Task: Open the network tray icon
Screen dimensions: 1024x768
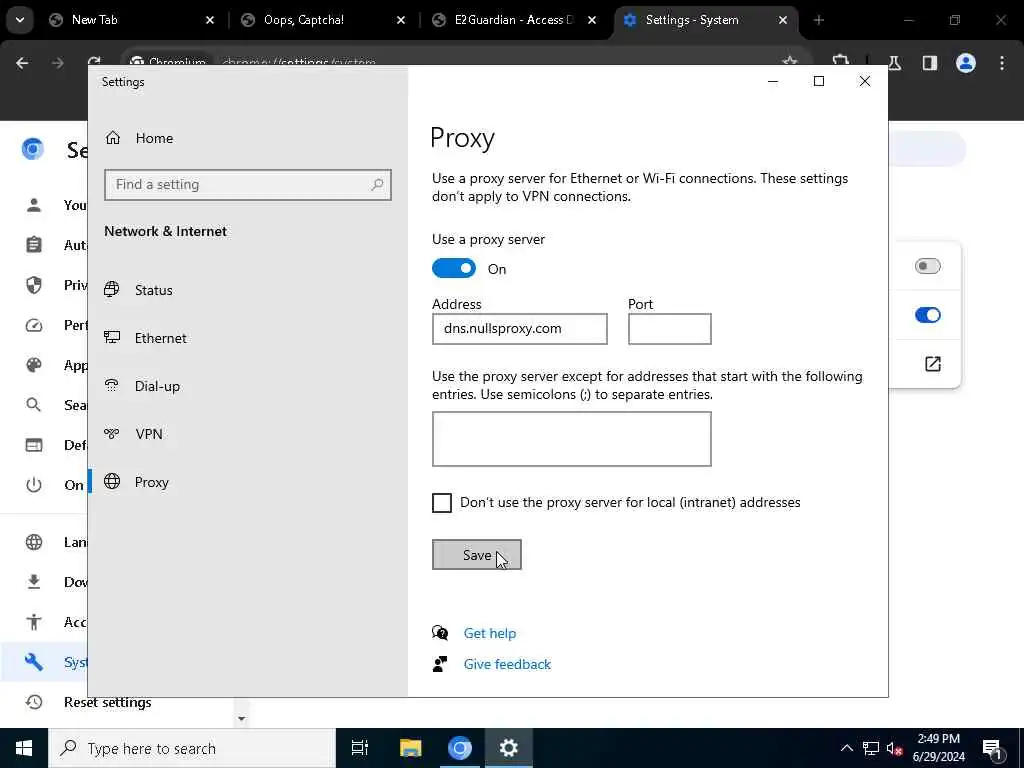Action: tap(871, 748)
